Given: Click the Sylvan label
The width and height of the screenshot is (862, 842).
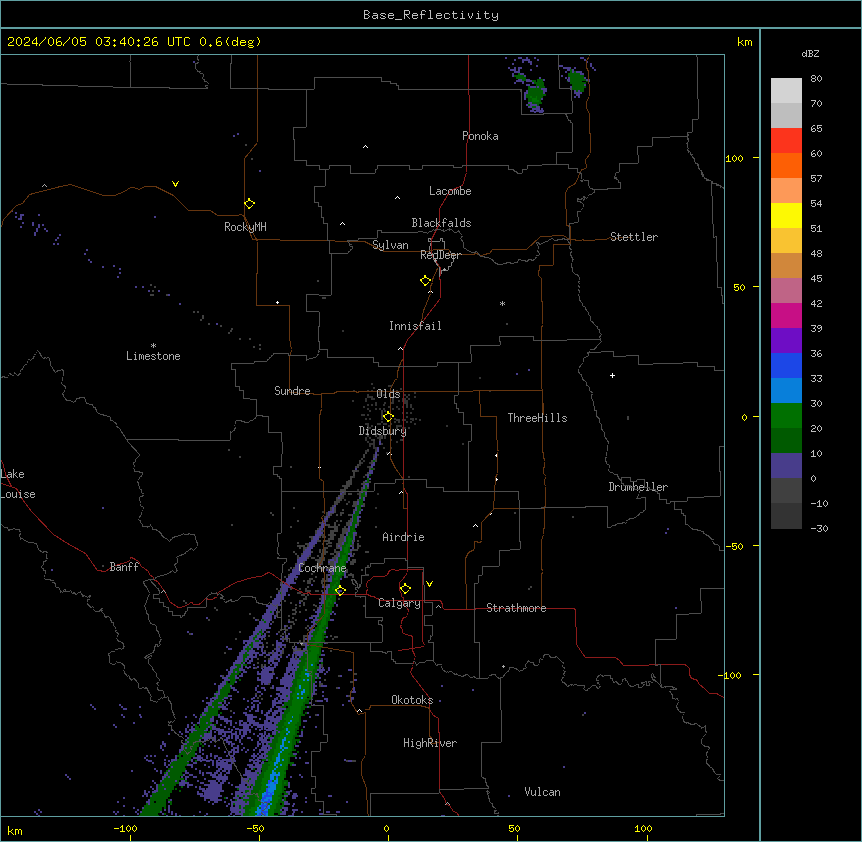Looking at the screenshot, I should coord(390,245).
